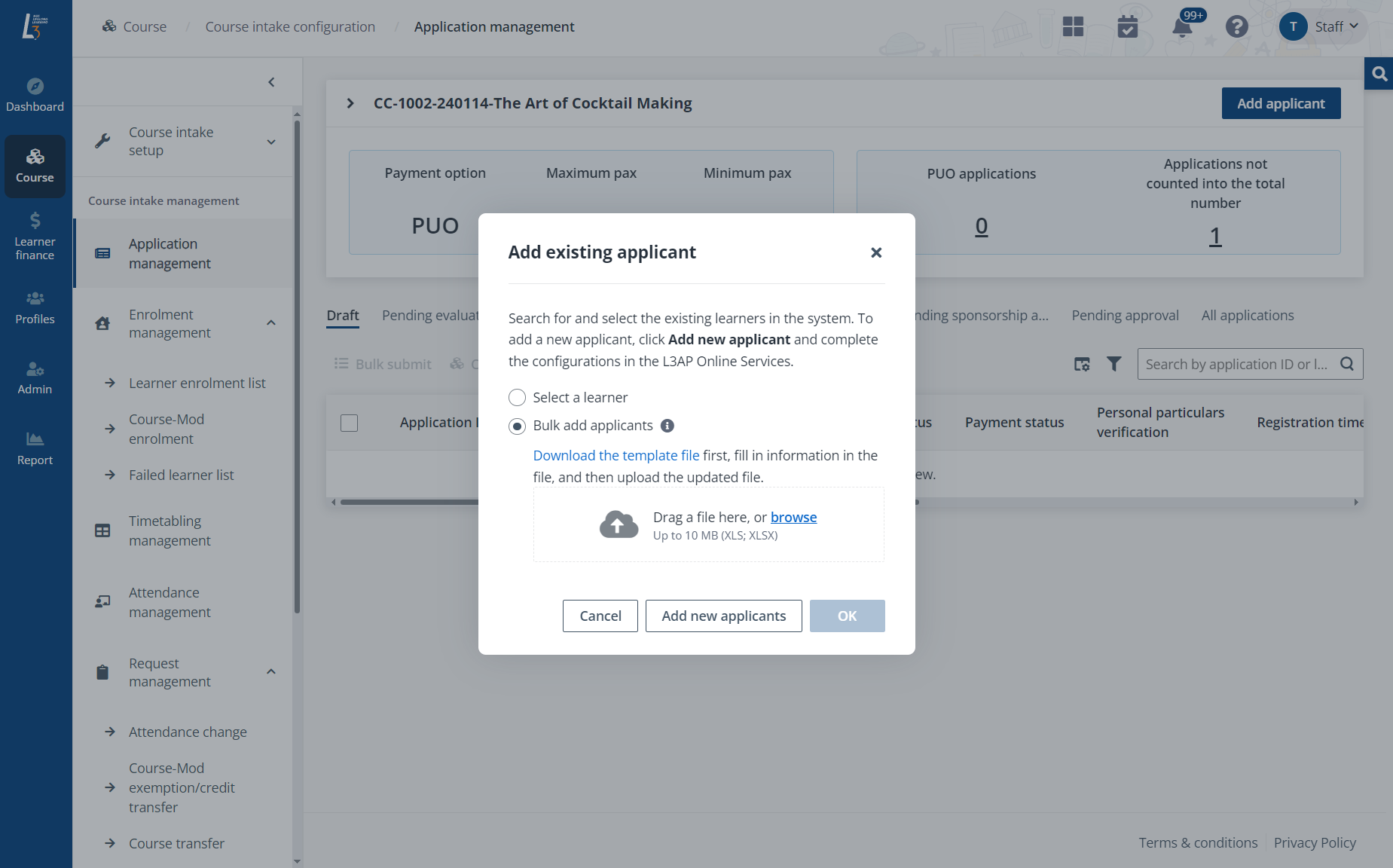
Task: Open the apps grid icon
Action: click(x=1072, y=27)
